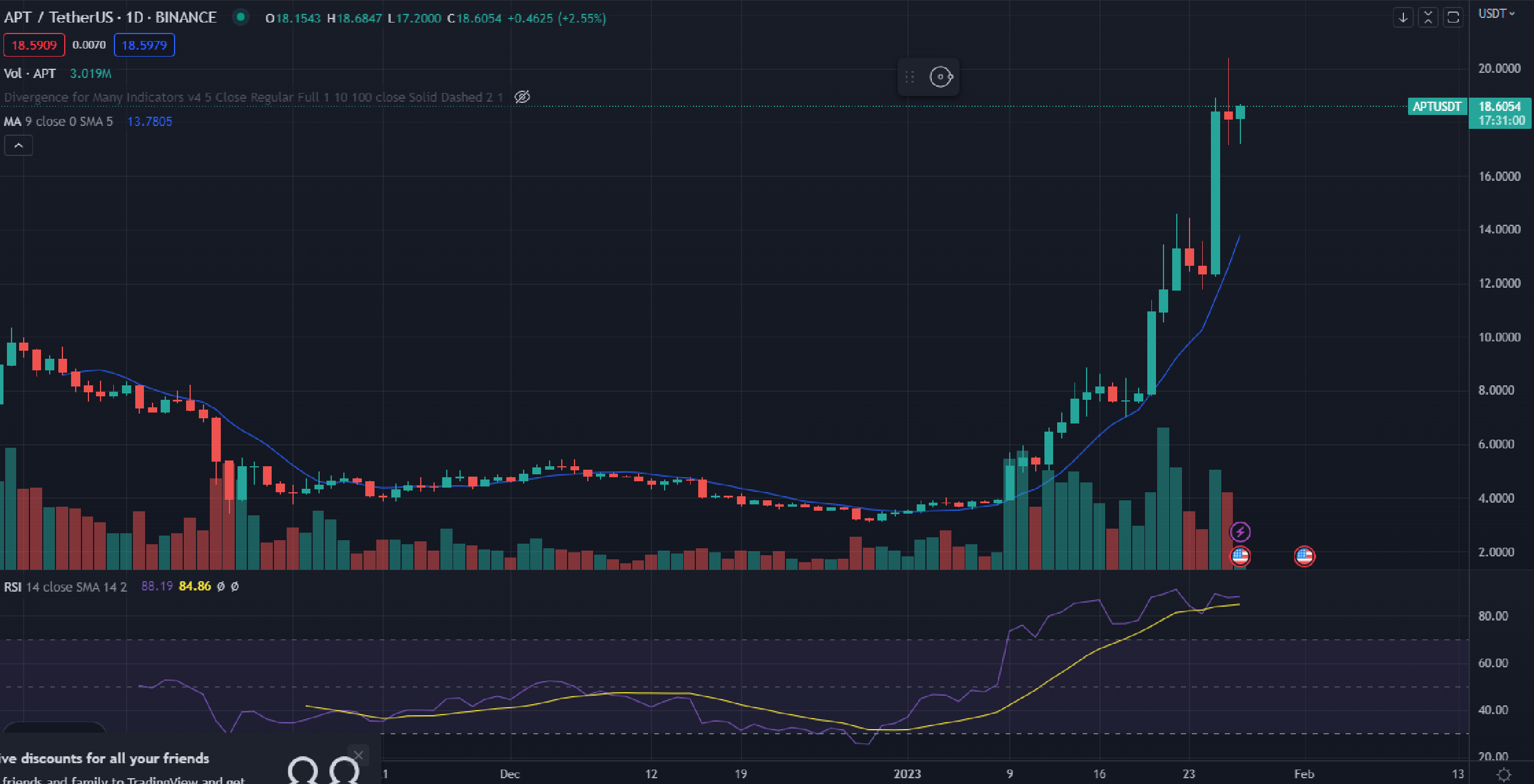Image resolution: width=1534 pixels, height=784 pixels.
Task: Maximize the chart pane with the frame icon
Action: click(x=1453, y=17)
